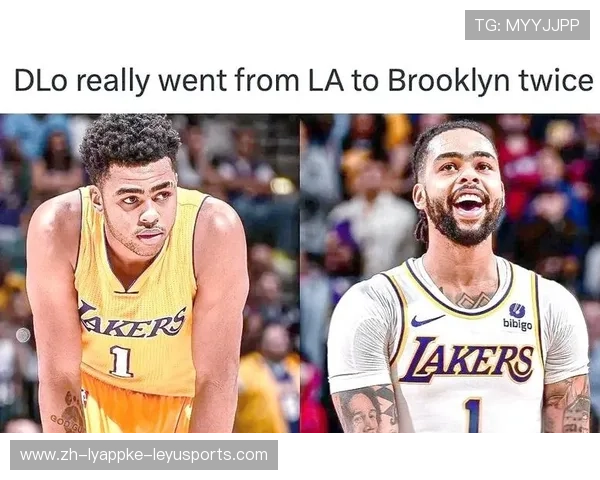Viewport: 600px width, 480px height.
Task: Click the number 1 on yellow jersey
Action: coord(121,362)
